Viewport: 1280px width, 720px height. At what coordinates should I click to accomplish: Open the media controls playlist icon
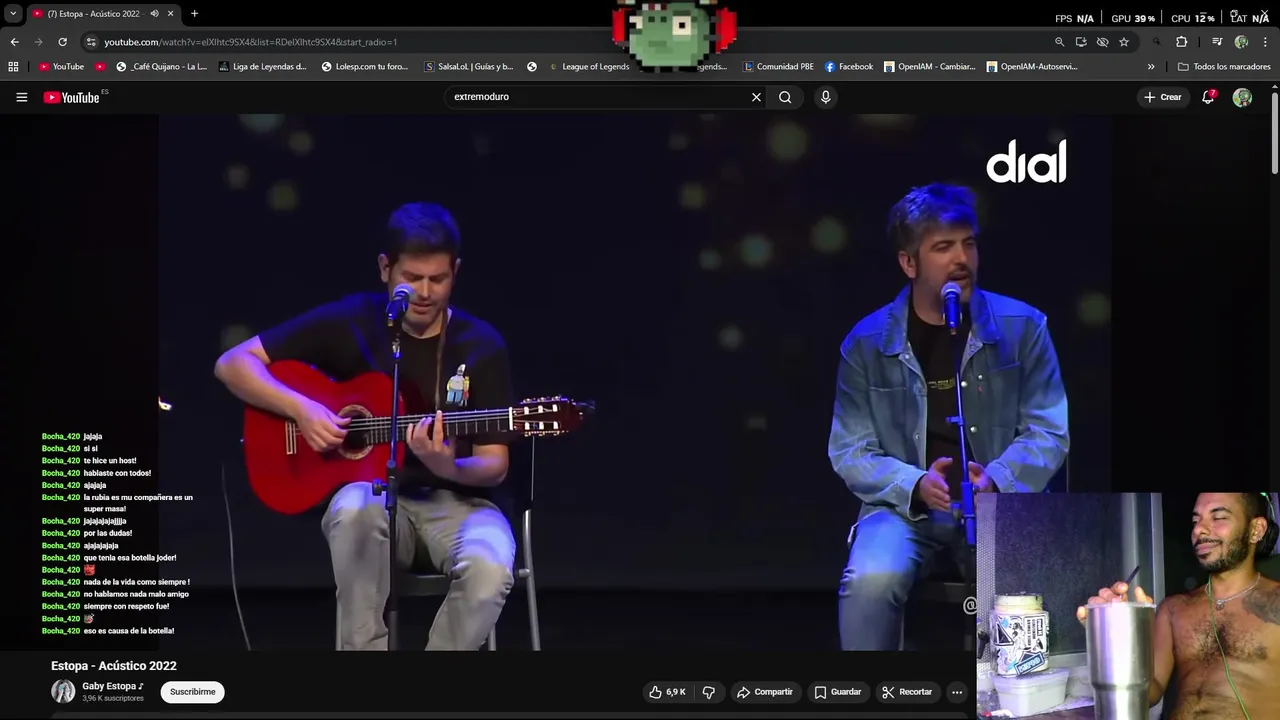point(1217,42)
